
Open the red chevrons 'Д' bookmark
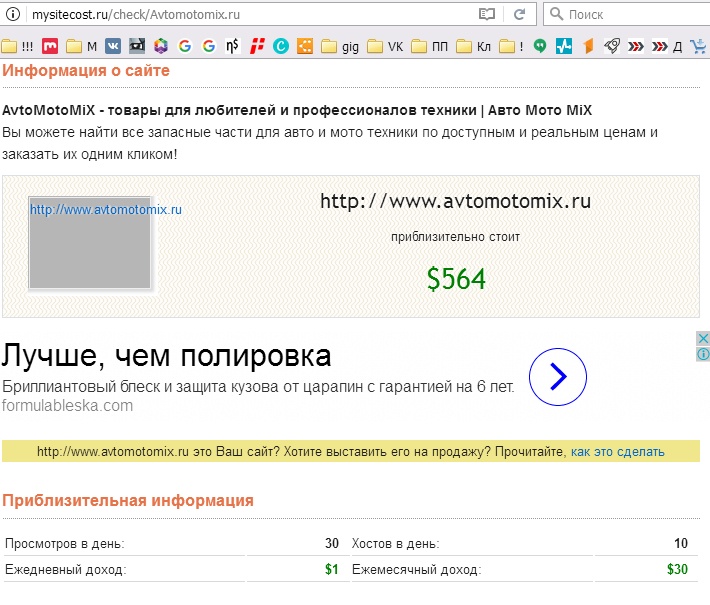point(667,46)
